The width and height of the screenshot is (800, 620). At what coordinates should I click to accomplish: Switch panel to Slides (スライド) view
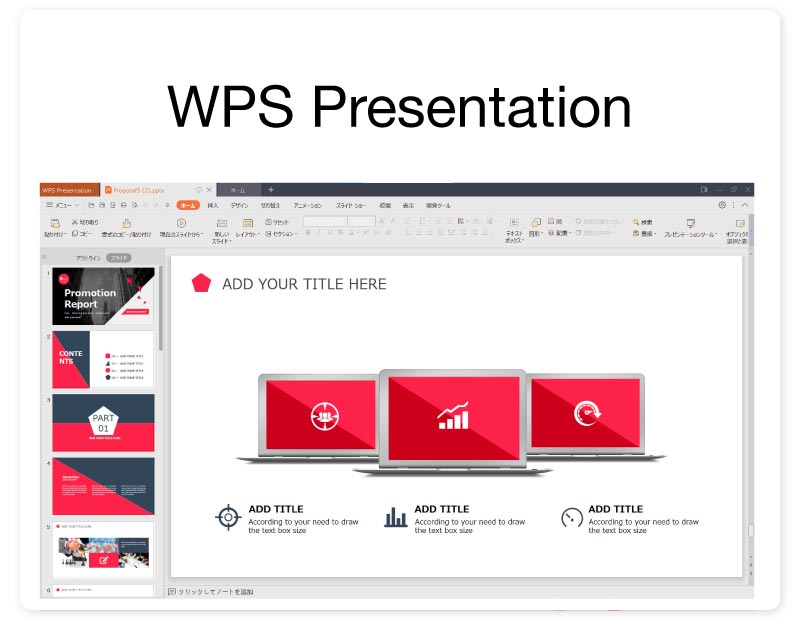119,257
